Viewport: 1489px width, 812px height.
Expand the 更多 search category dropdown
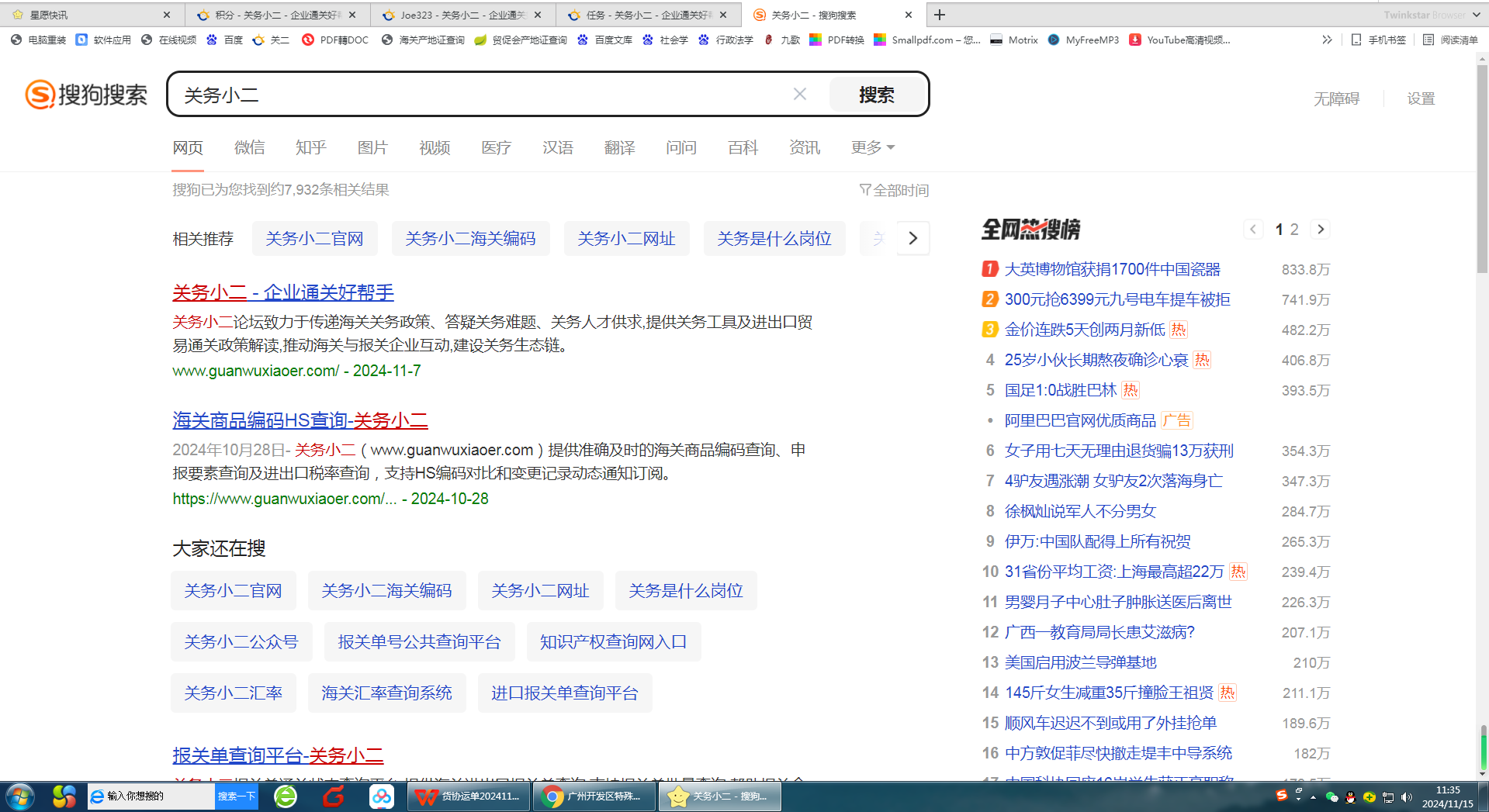[x=873, y=147]
